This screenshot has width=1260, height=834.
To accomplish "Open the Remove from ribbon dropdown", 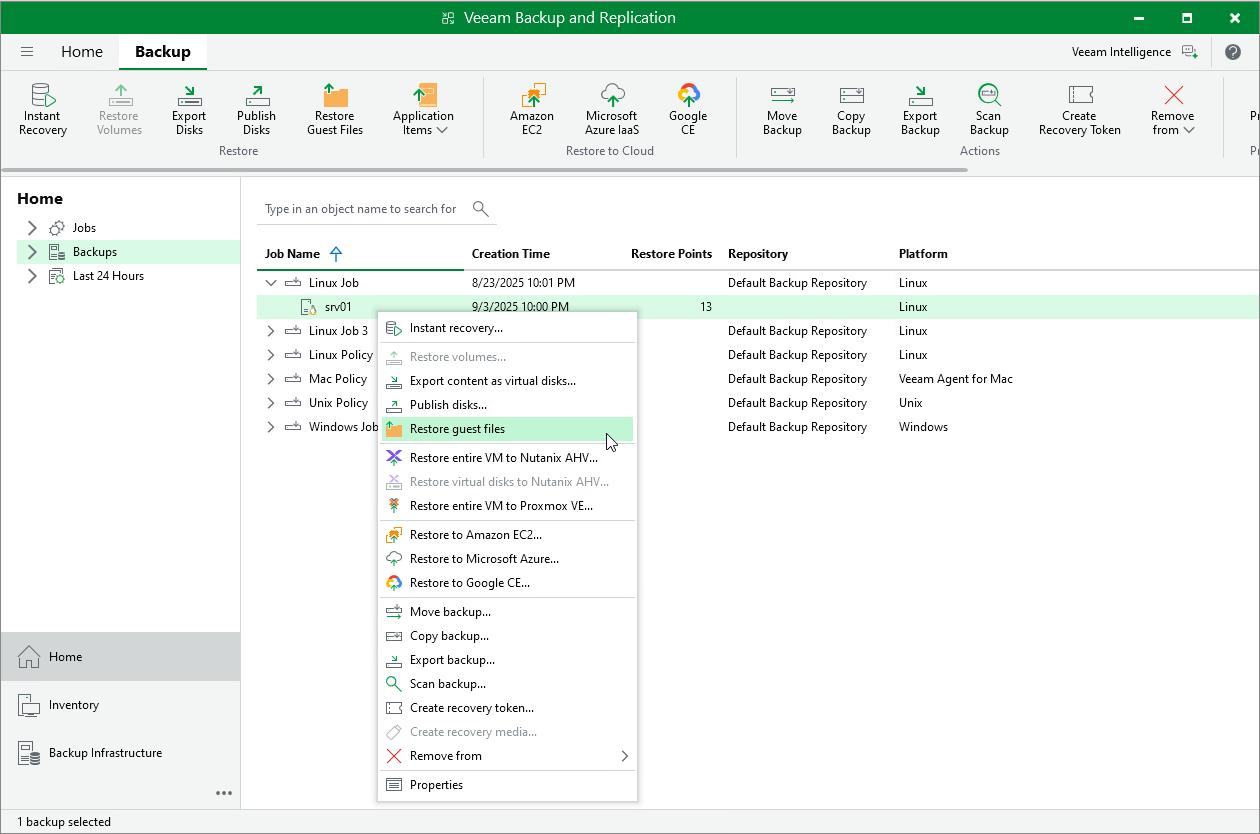I will 1173,109.
